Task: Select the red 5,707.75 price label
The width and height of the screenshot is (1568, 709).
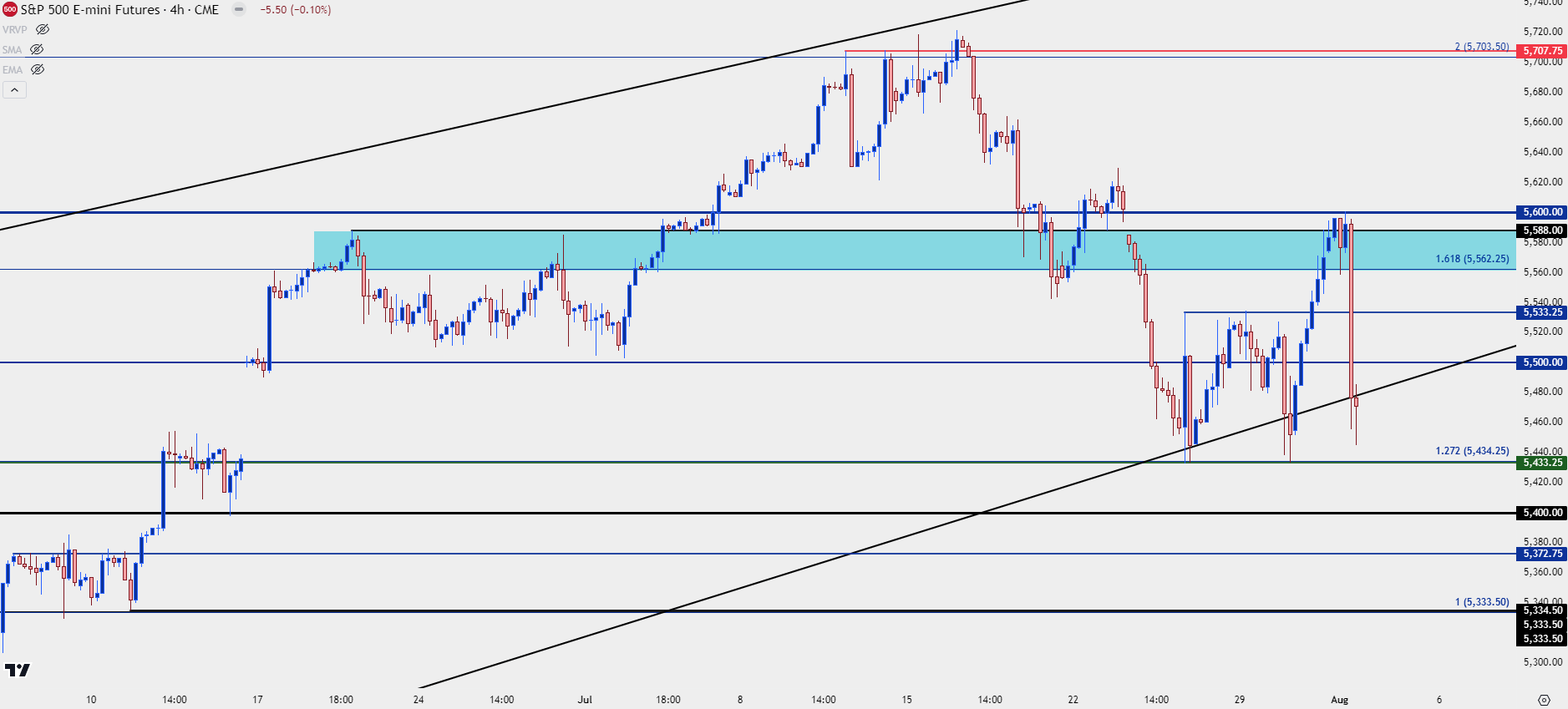Action: click(x=1541, y=51)
